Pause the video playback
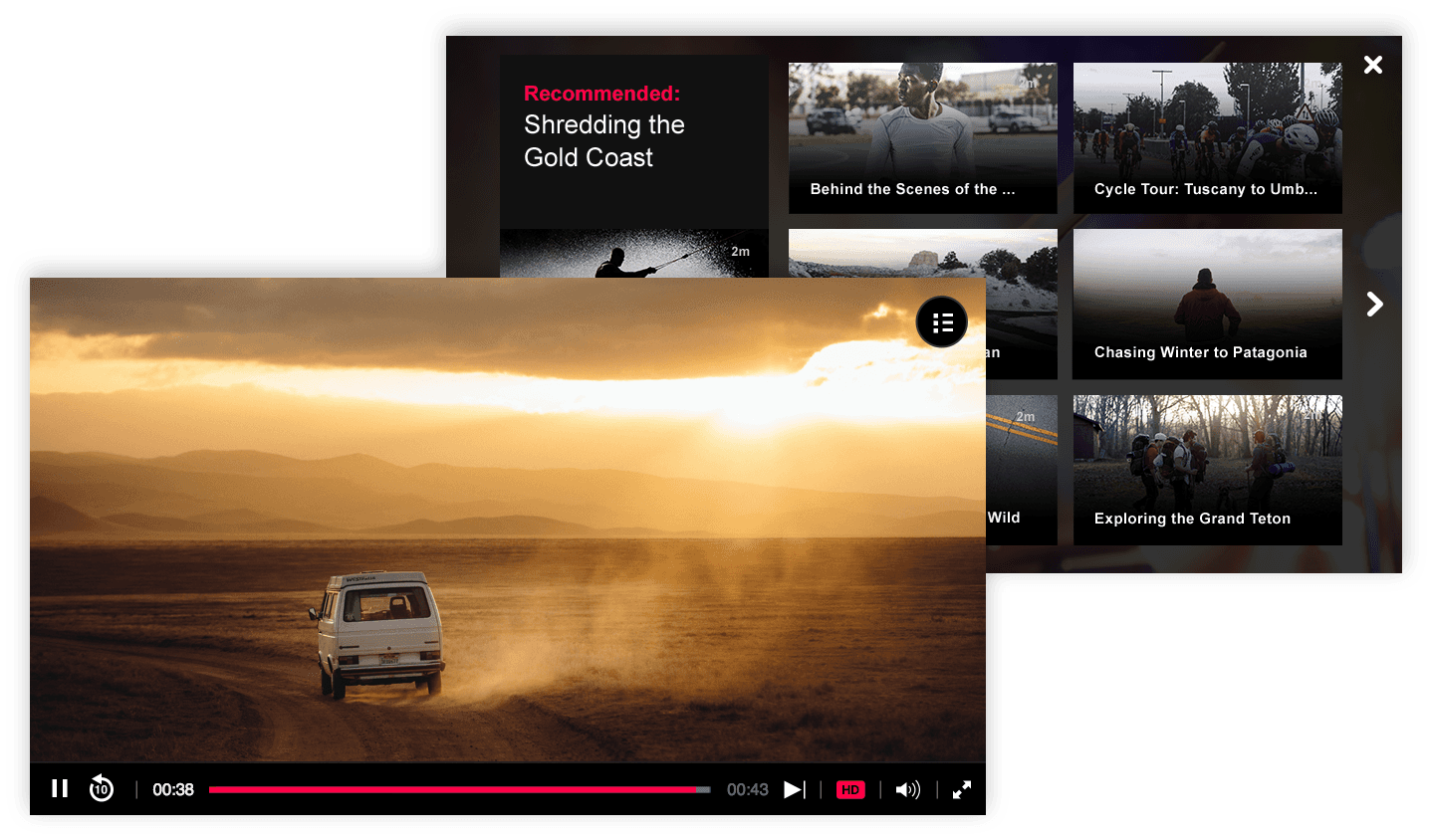Image resolution: width=1433 pixels, height=840 pixels. (60, 789)
